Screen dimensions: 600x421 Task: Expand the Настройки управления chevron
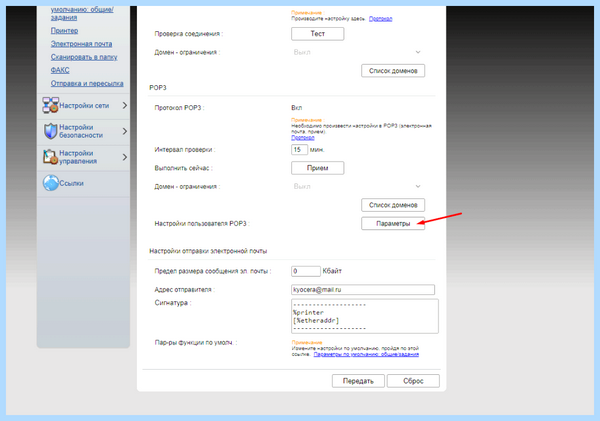(x=125, y=157)
